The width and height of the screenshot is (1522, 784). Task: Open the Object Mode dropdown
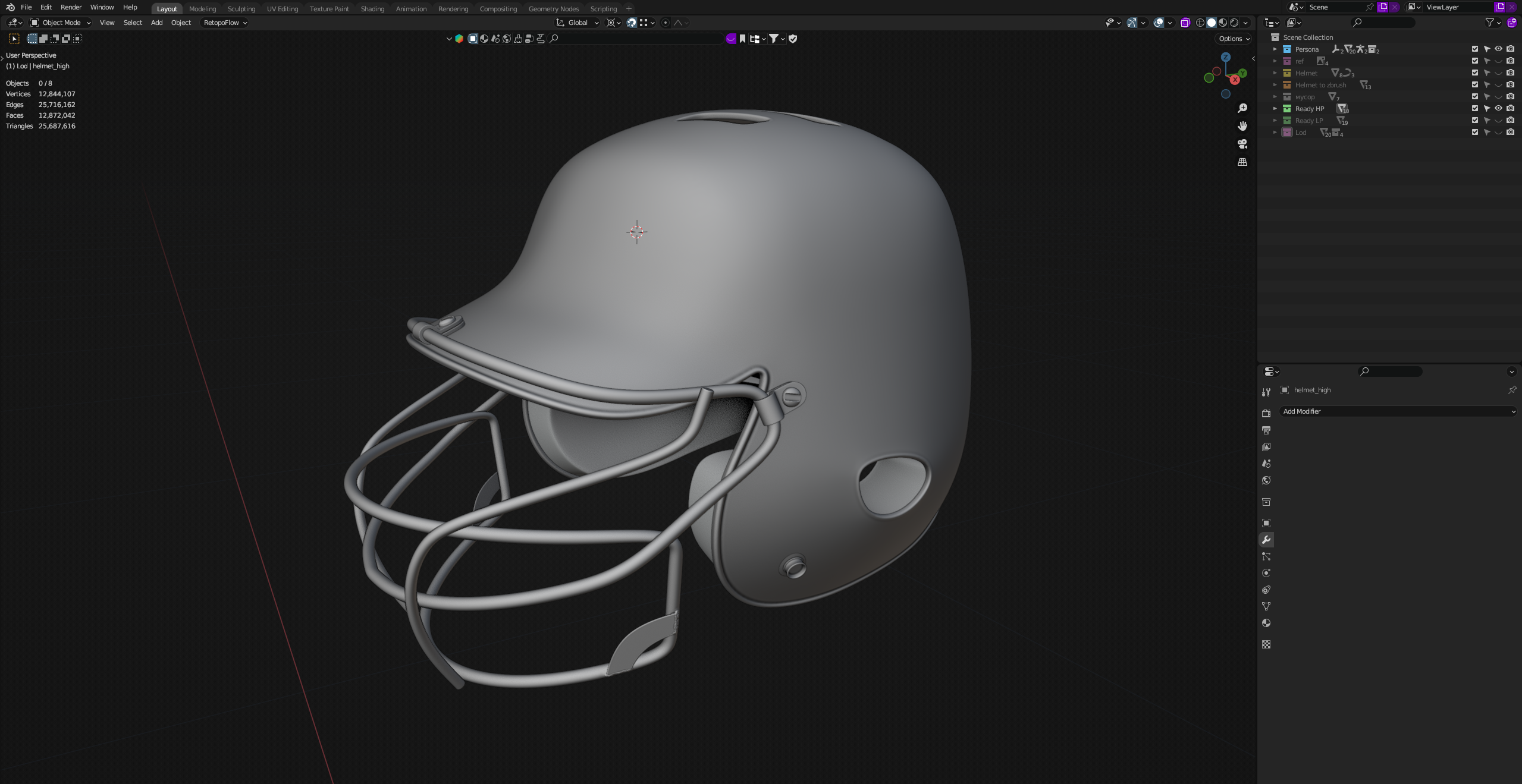coord(61,23)
